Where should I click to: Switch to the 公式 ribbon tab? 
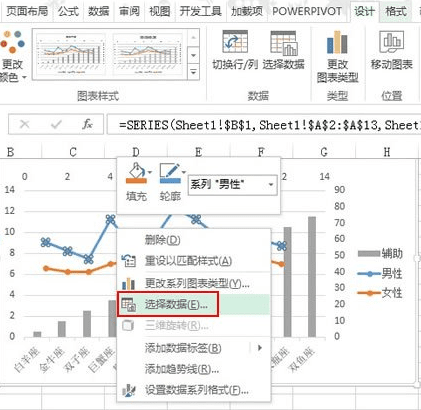click(68, 11)
